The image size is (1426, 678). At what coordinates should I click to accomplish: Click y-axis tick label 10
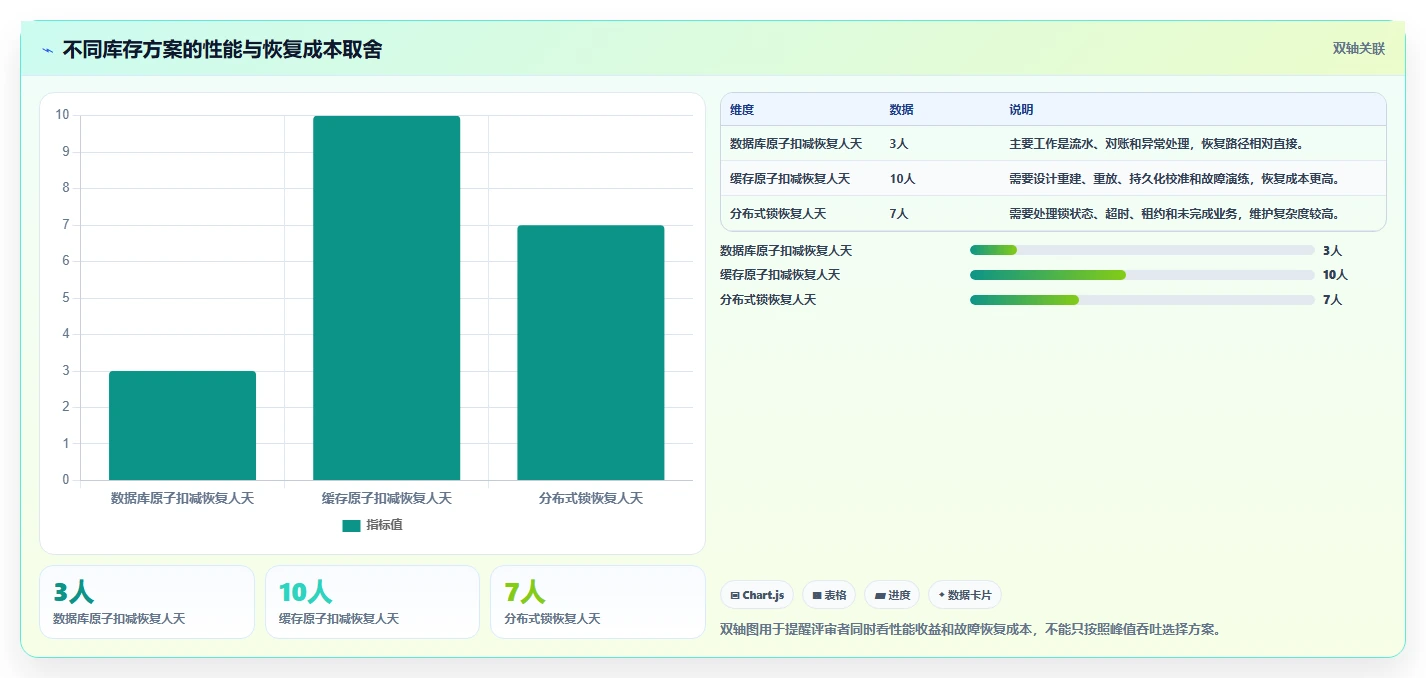tap(62, 115)
